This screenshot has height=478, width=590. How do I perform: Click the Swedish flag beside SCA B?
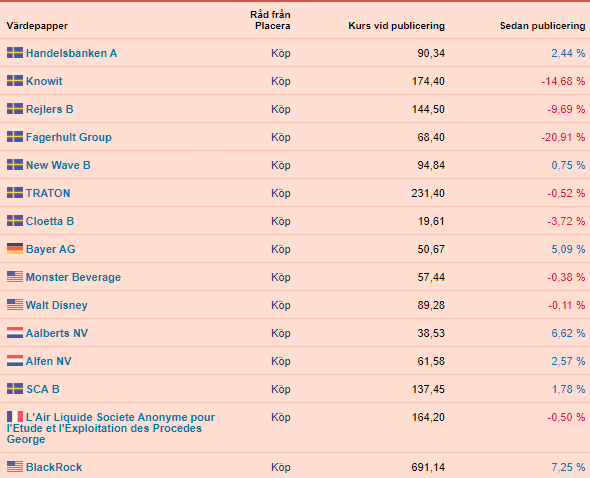(15, 388)
